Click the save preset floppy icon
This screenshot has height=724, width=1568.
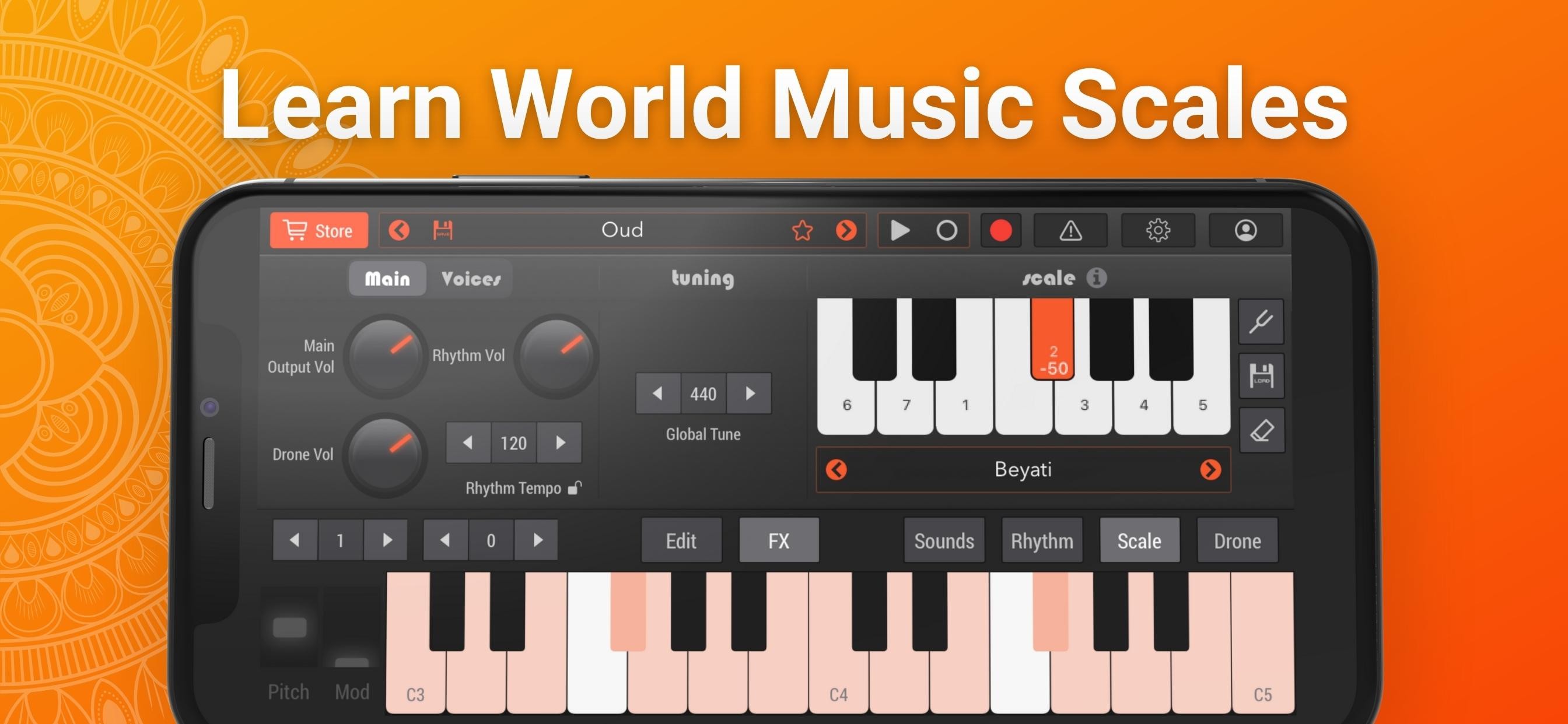coord(443,231)
